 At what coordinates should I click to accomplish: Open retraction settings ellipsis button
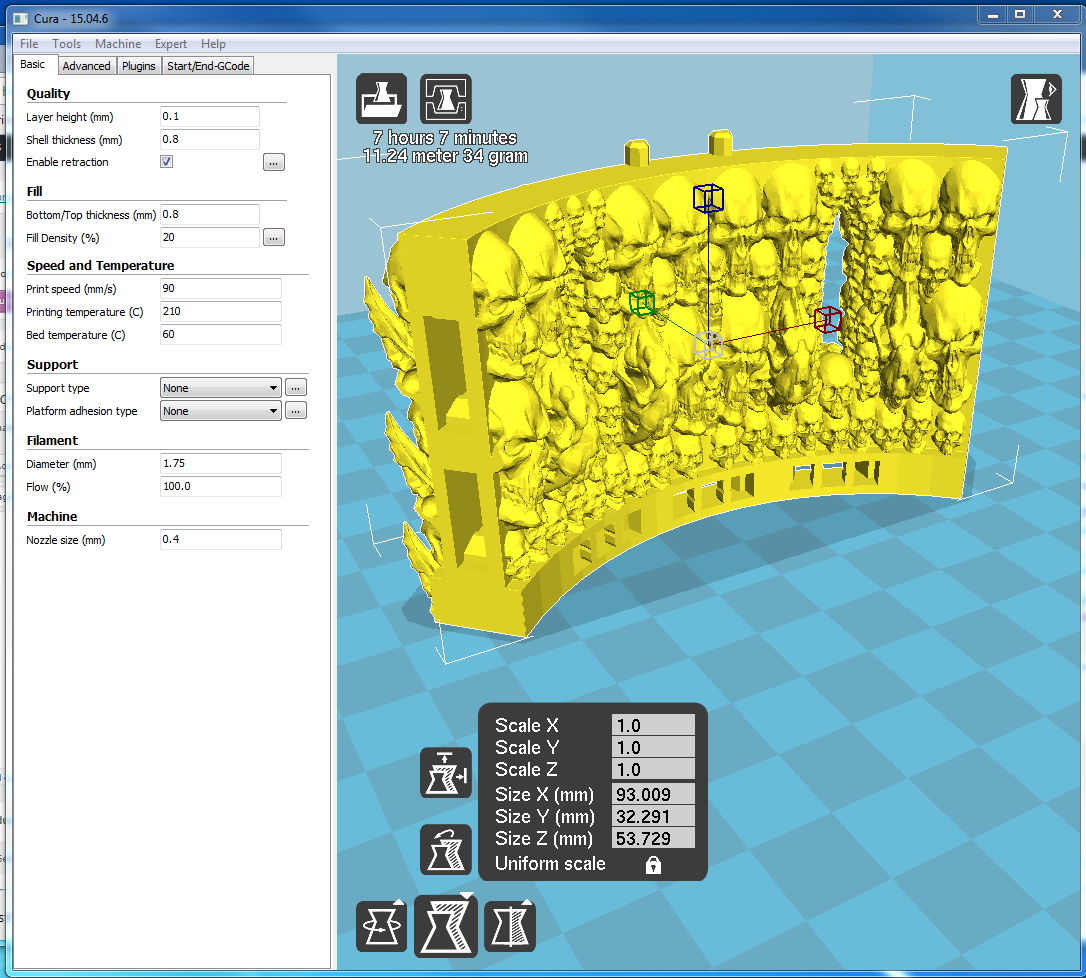(x=274, y=162)
